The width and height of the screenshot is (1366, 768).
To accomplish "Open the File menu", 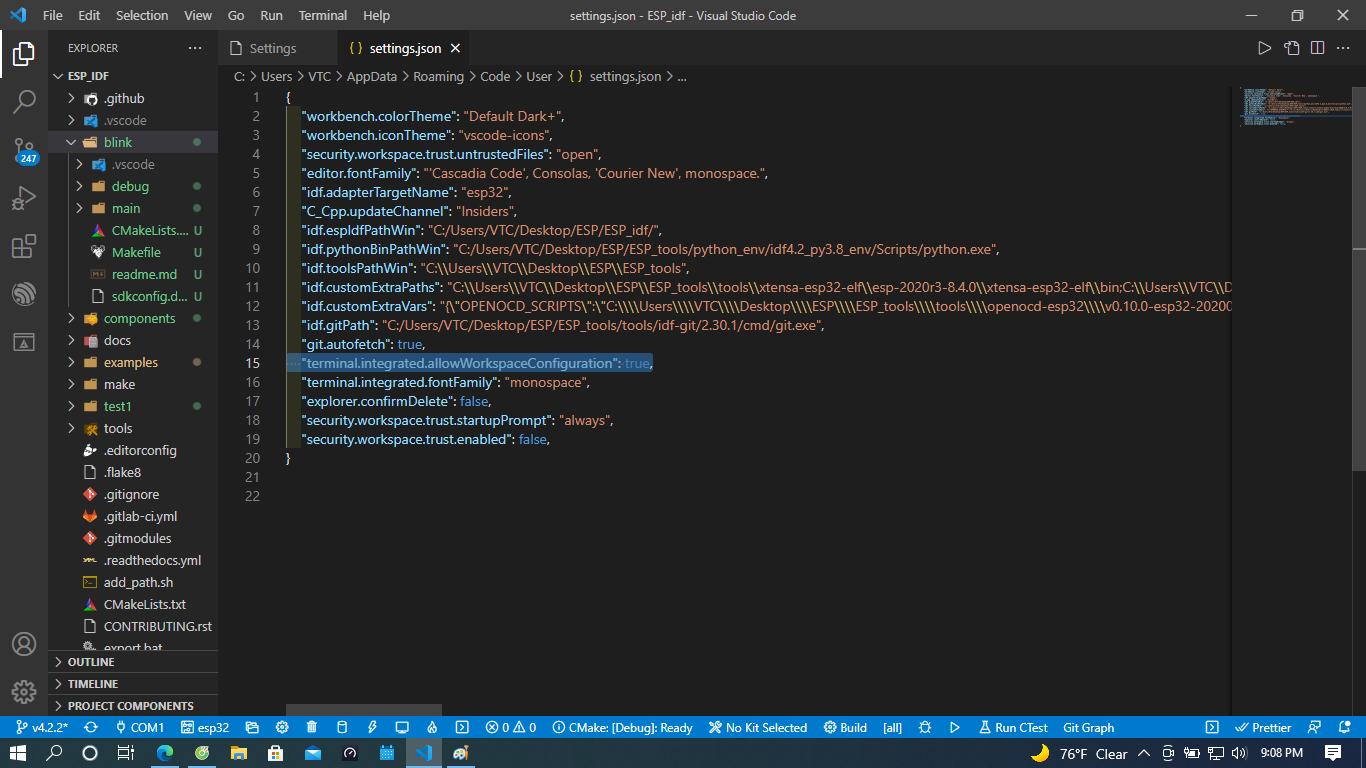I will pyautogui.click(x=53, y=15).
